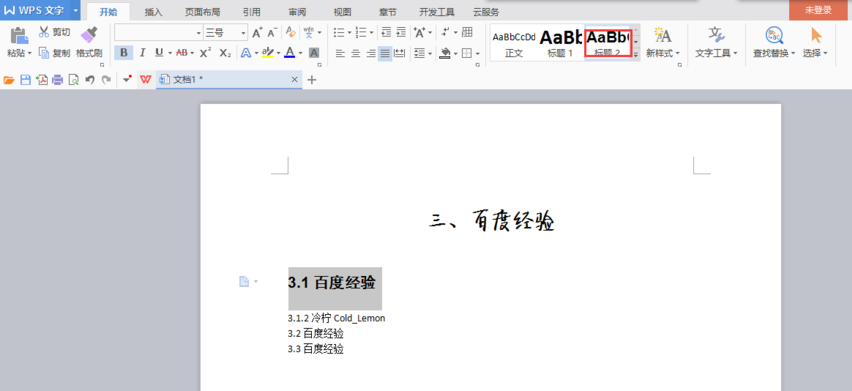
Task: Switch to the 插入 ribbon tab
Action: tap(153, 12)
